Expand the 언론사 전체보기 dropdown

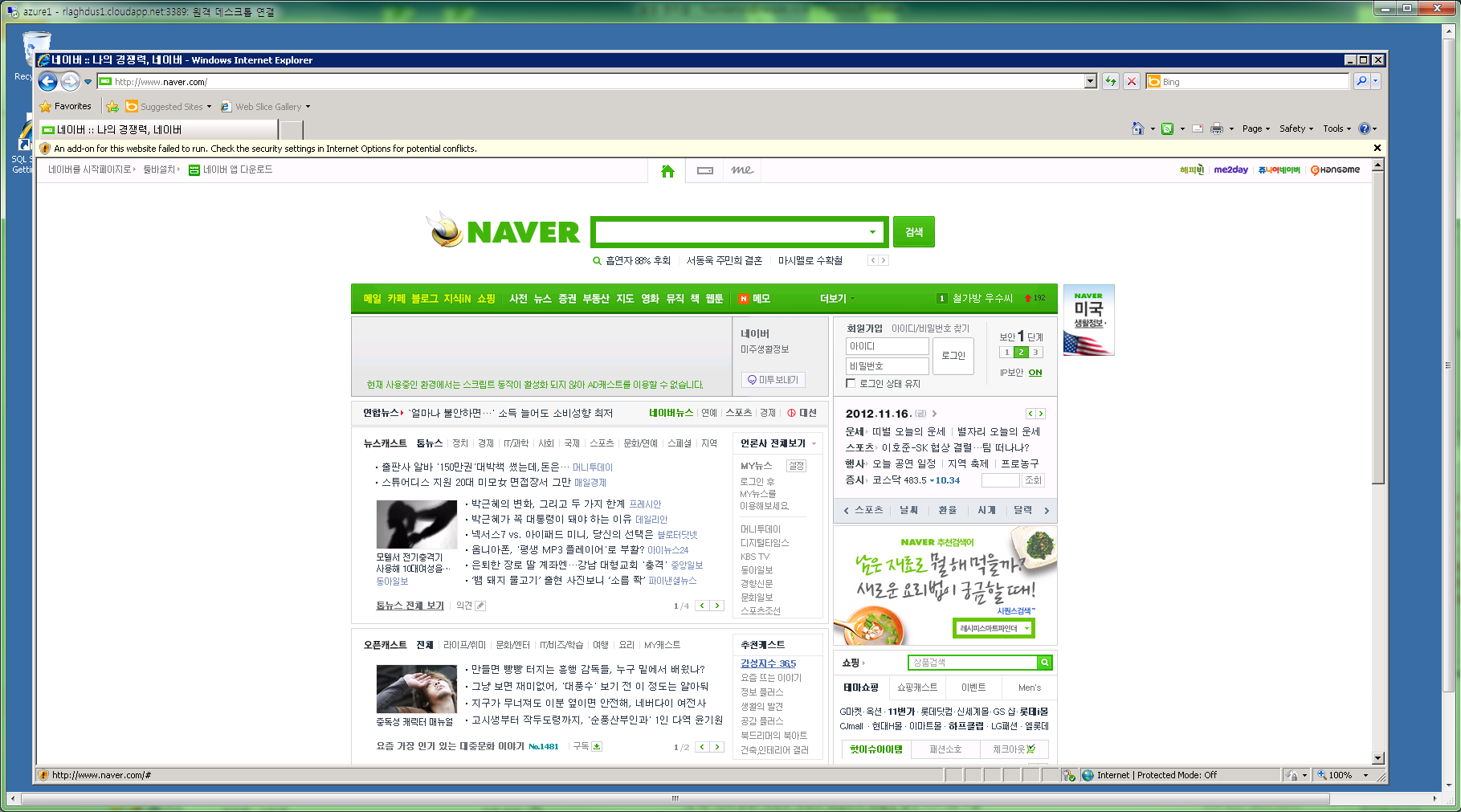pos(814,443)
